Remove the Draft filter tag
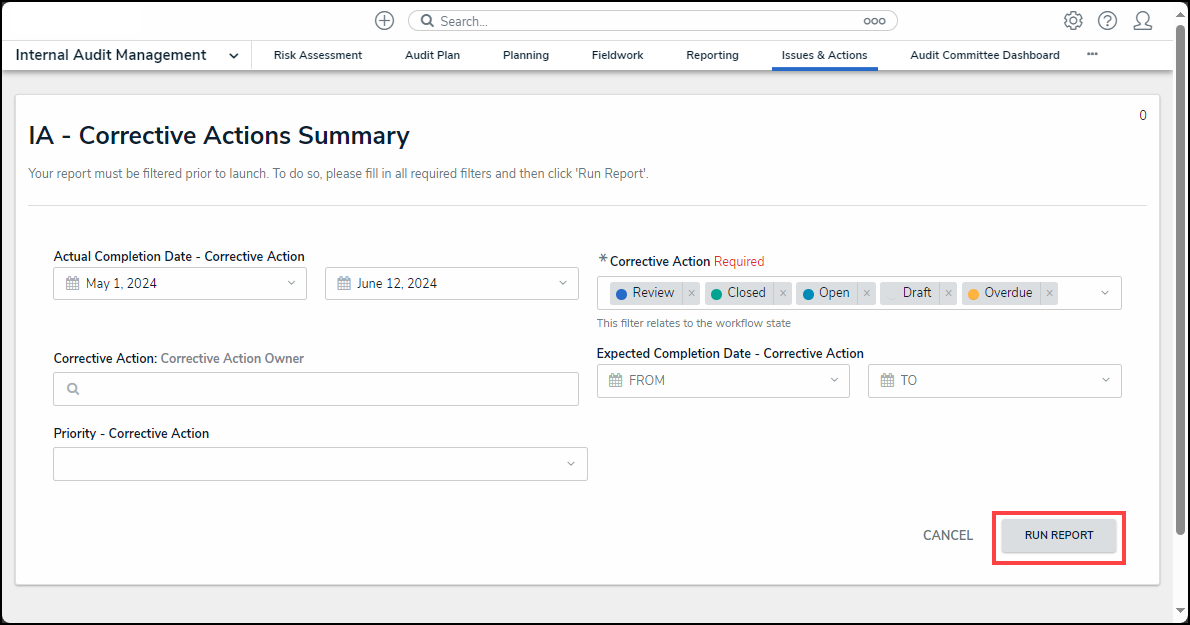Viewport: 1190px width, 625px height. (x=949, y=294)
